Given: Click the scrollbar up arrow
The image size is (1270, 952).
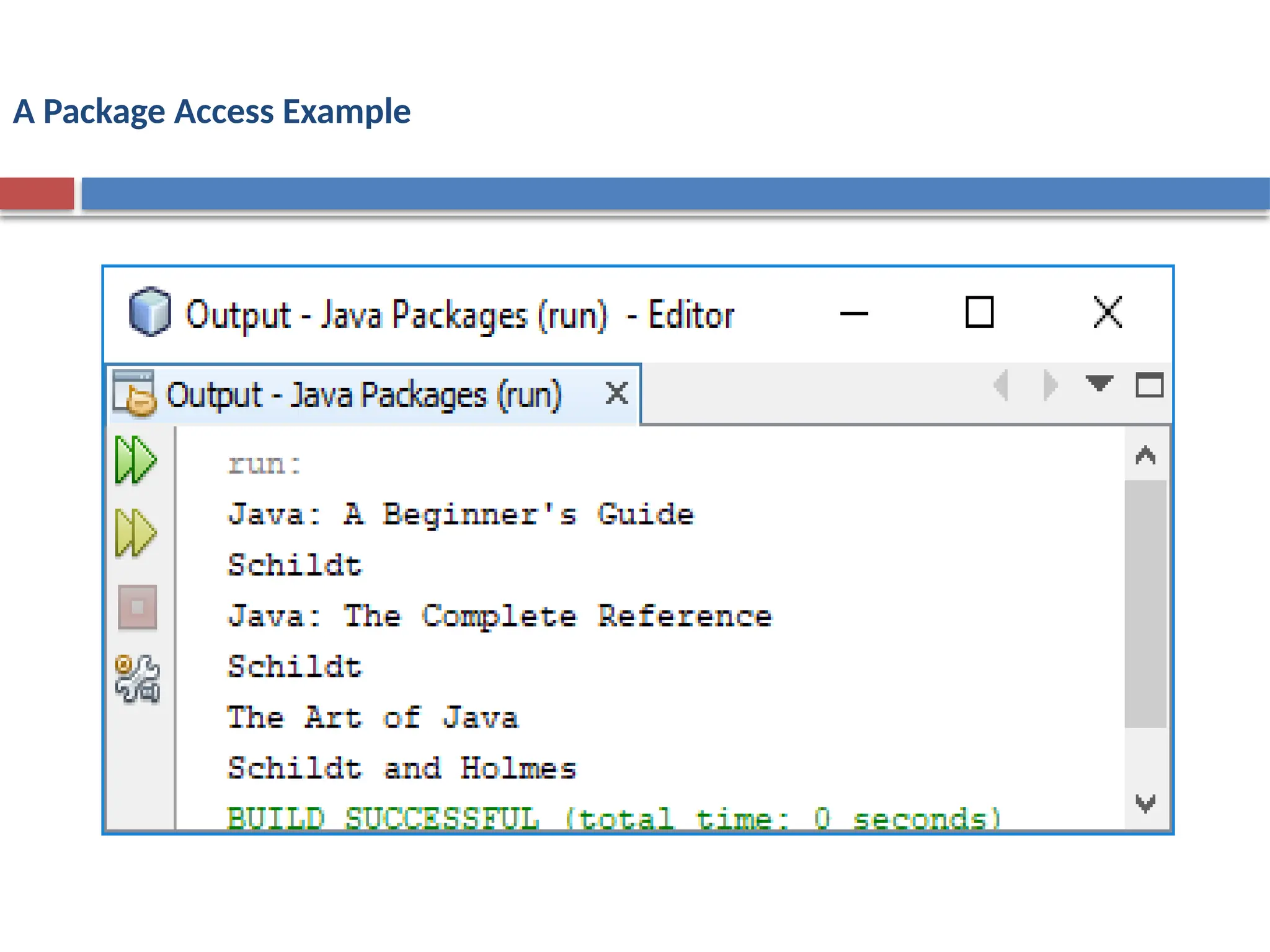Looking at the screenshot, I should point(1145,456).
